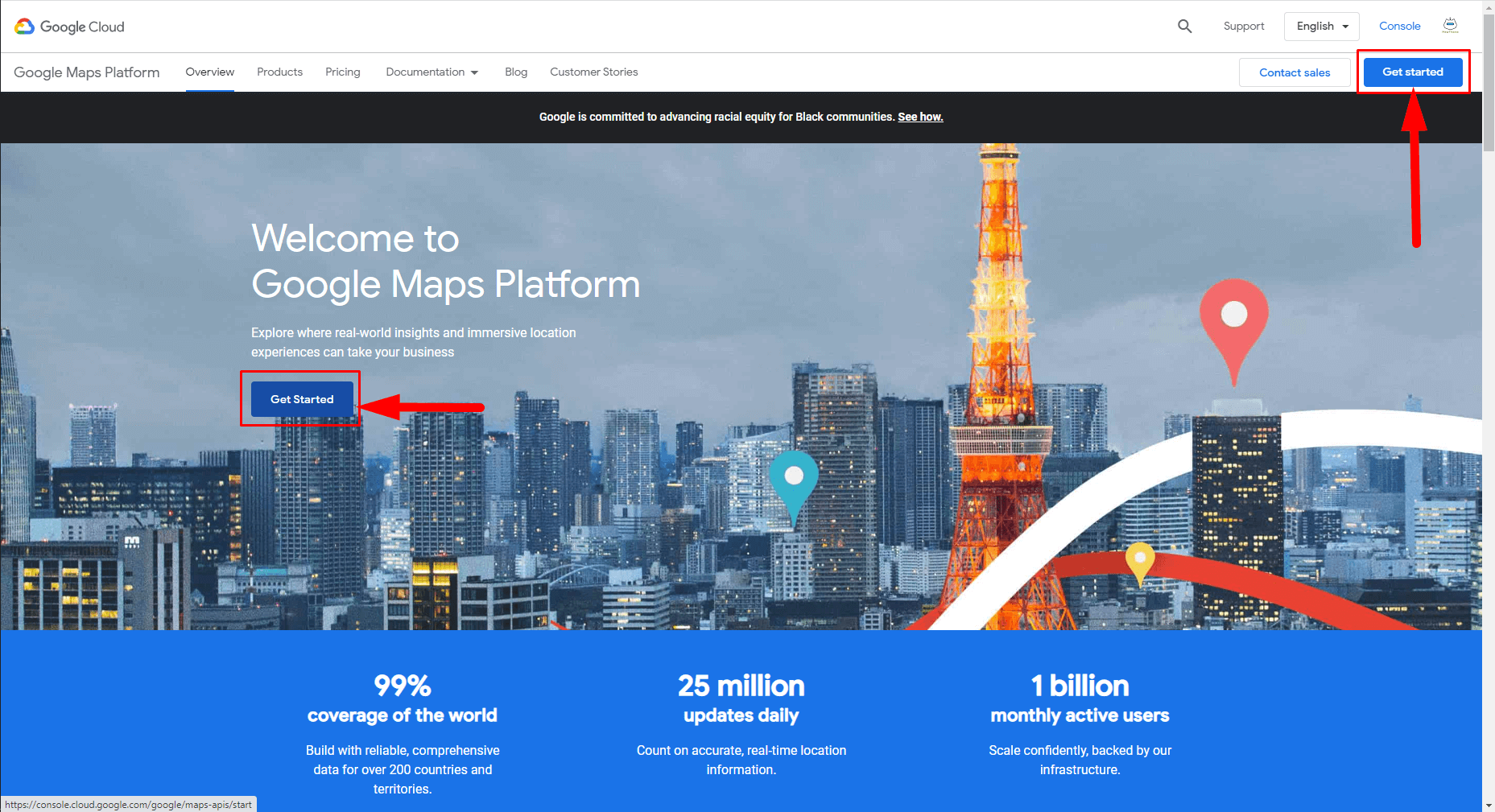Open search with the magnifier icon
This screenshot has height=812, width=1495.
pos(1184,26)
